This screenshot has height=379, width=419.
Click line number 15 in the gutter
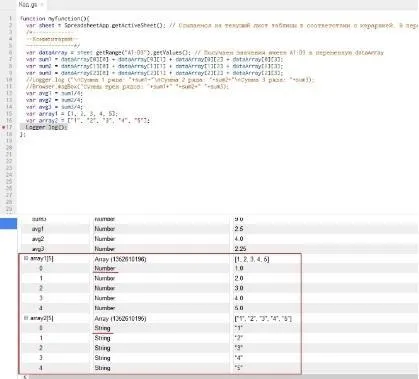point(9,114)
